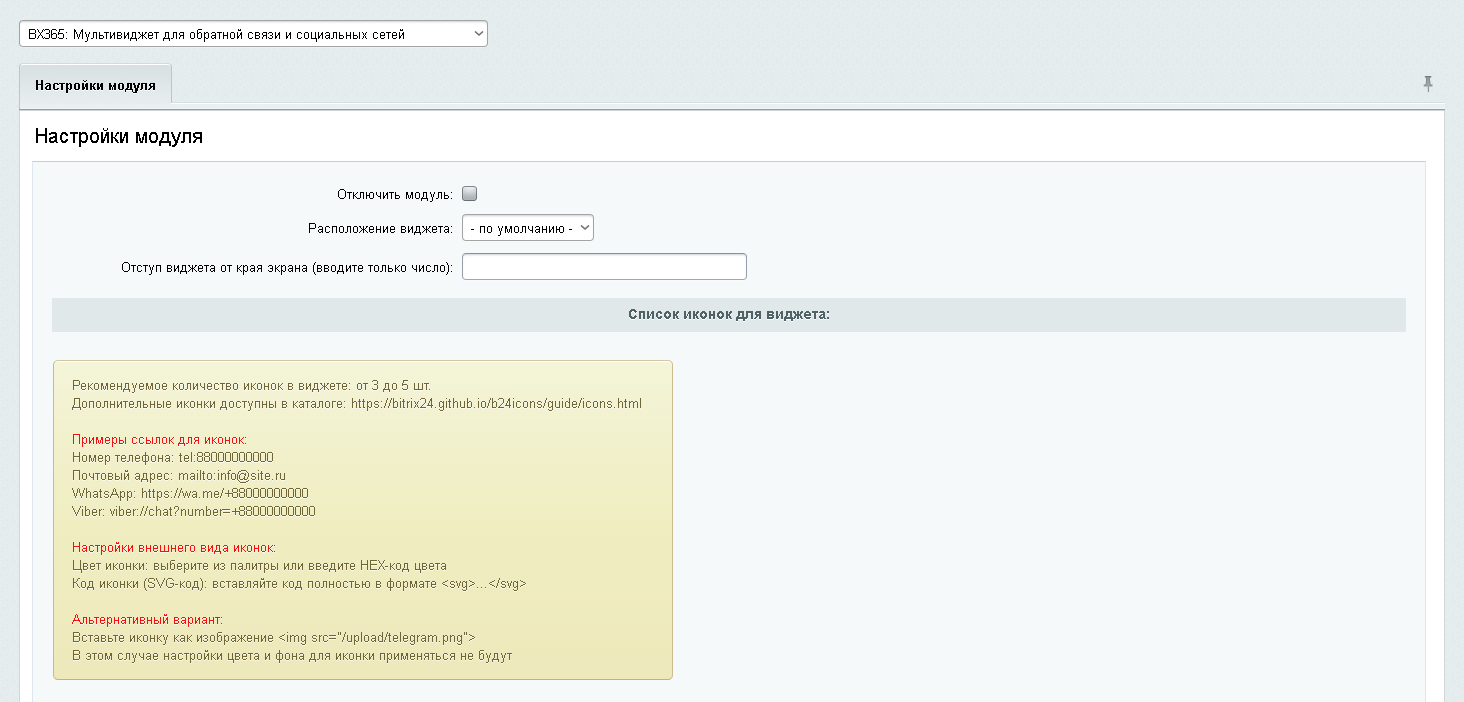
Task: Click the mailto:info@site.ru example line
Action: click(x=178, y=476)
